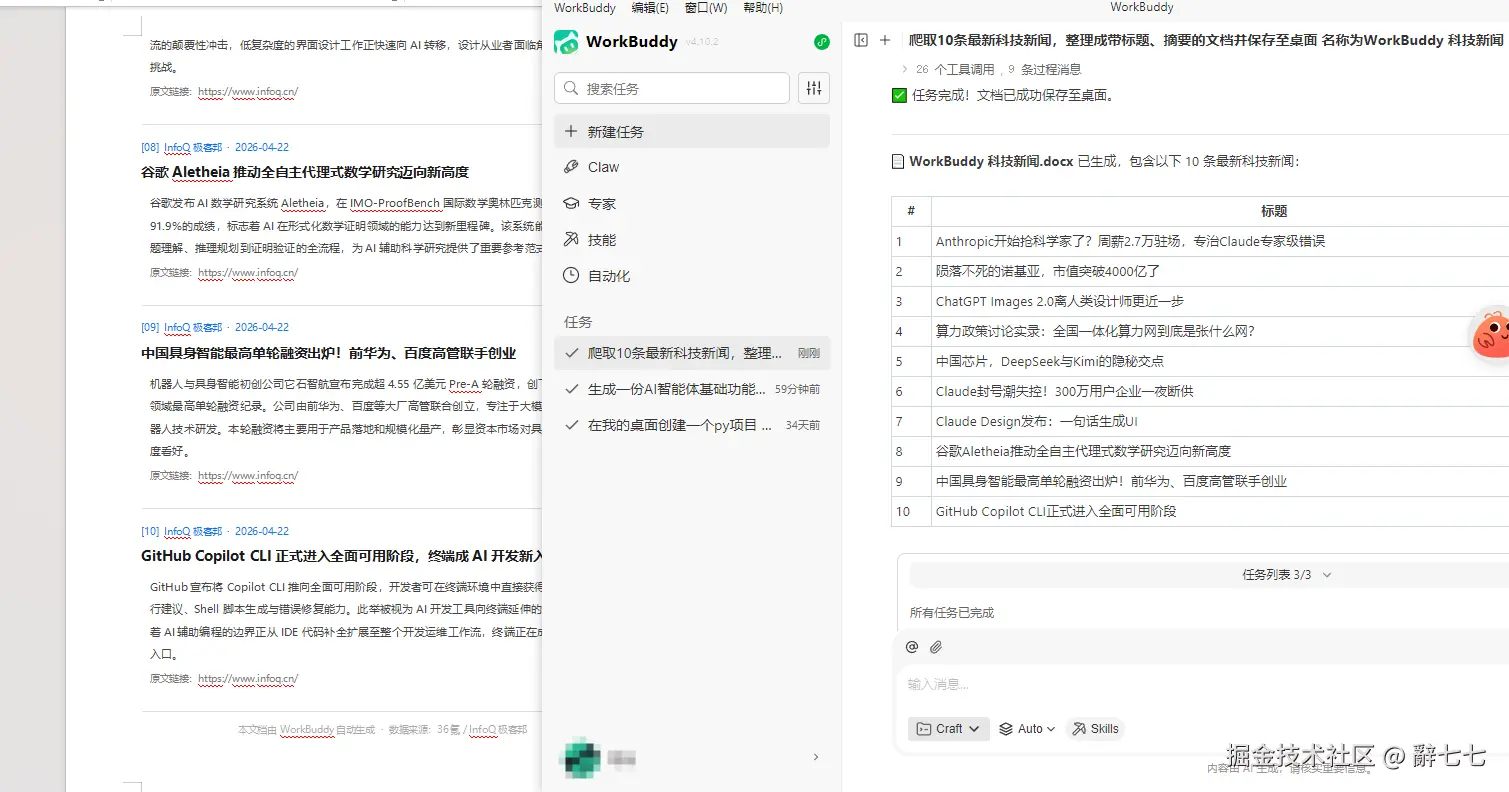Click table row Claude封号潮失控
The image size is (1509, 792).
1200,391
